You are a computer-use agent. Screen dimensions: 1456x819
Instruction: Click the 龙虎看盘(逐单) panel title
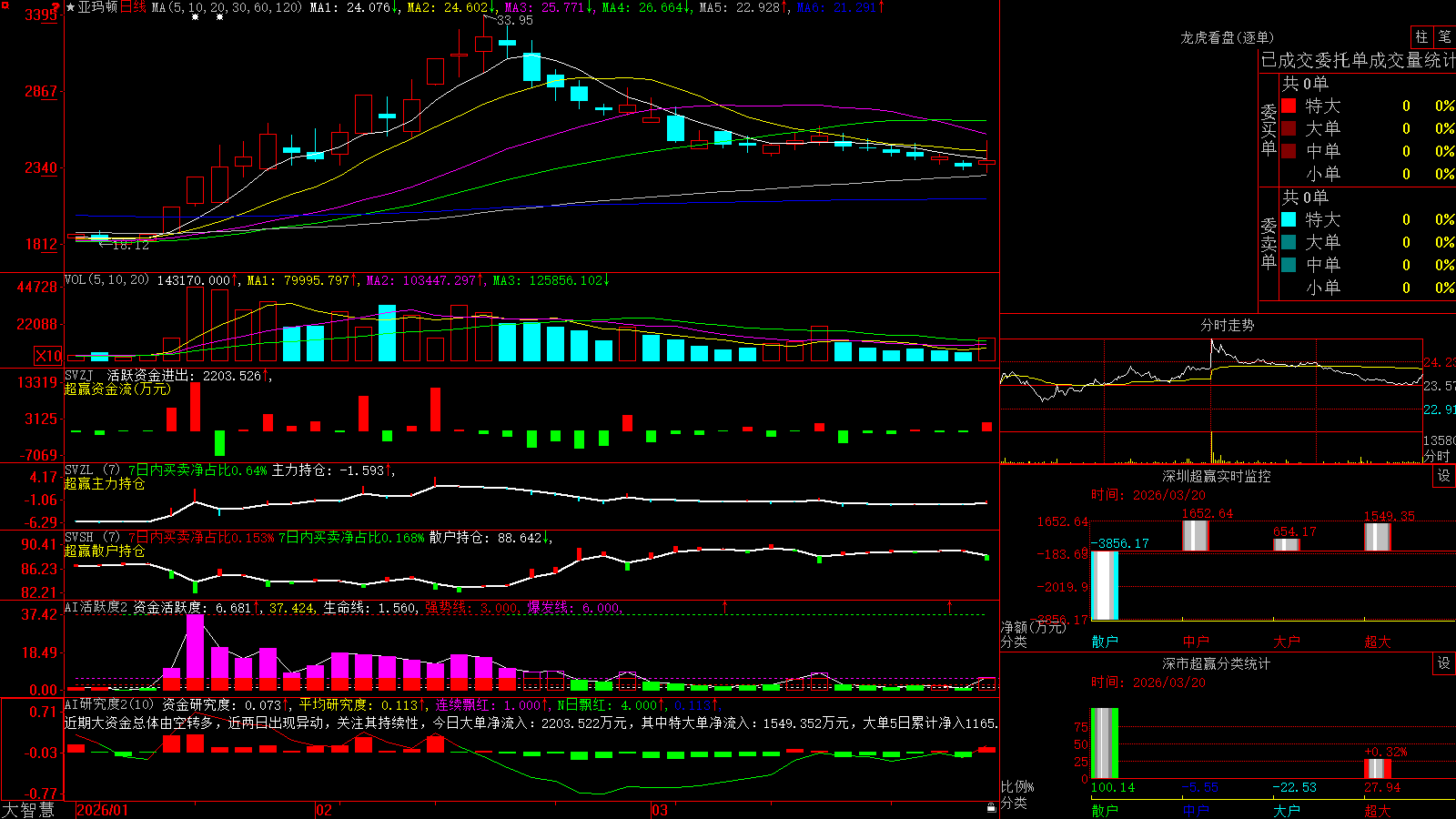[1228, 37]
